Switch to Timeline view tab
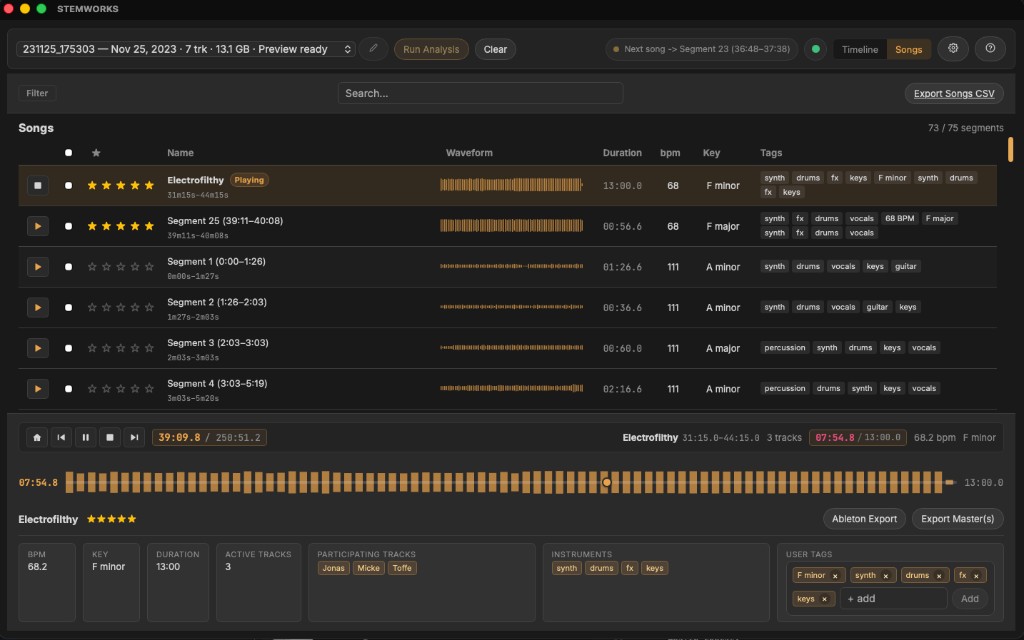 pos(859,49)
